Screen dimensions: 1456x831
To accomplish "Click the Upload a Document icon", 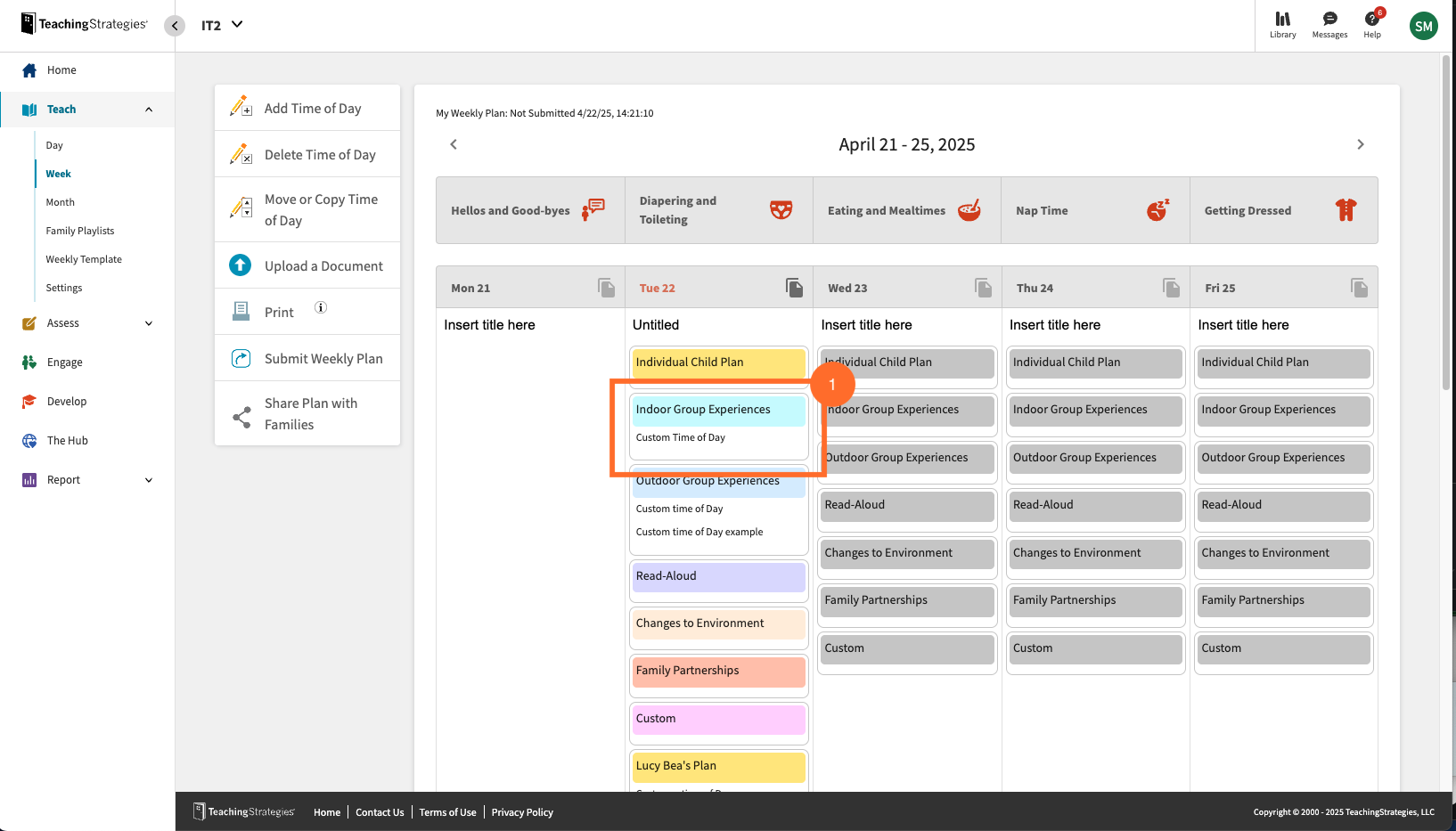I will point(240,265).
